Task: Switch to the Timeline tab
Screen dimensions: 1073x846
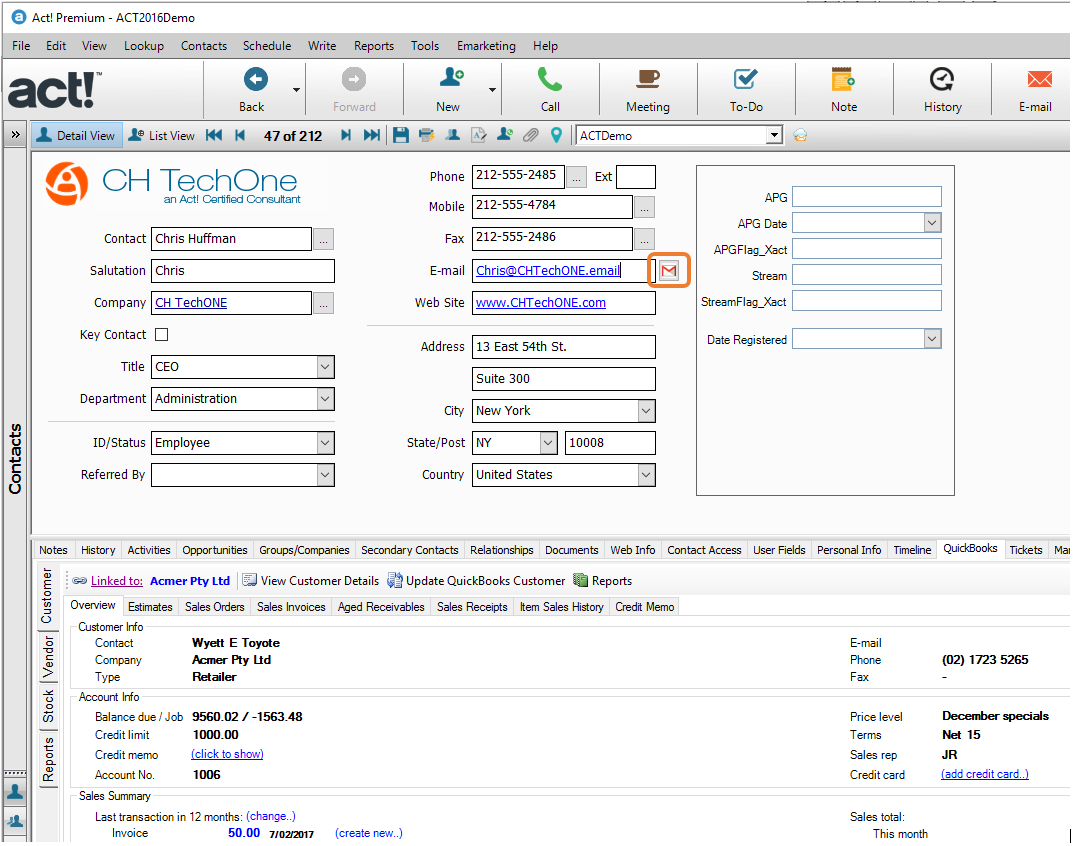Action: [x=912, y=550]
